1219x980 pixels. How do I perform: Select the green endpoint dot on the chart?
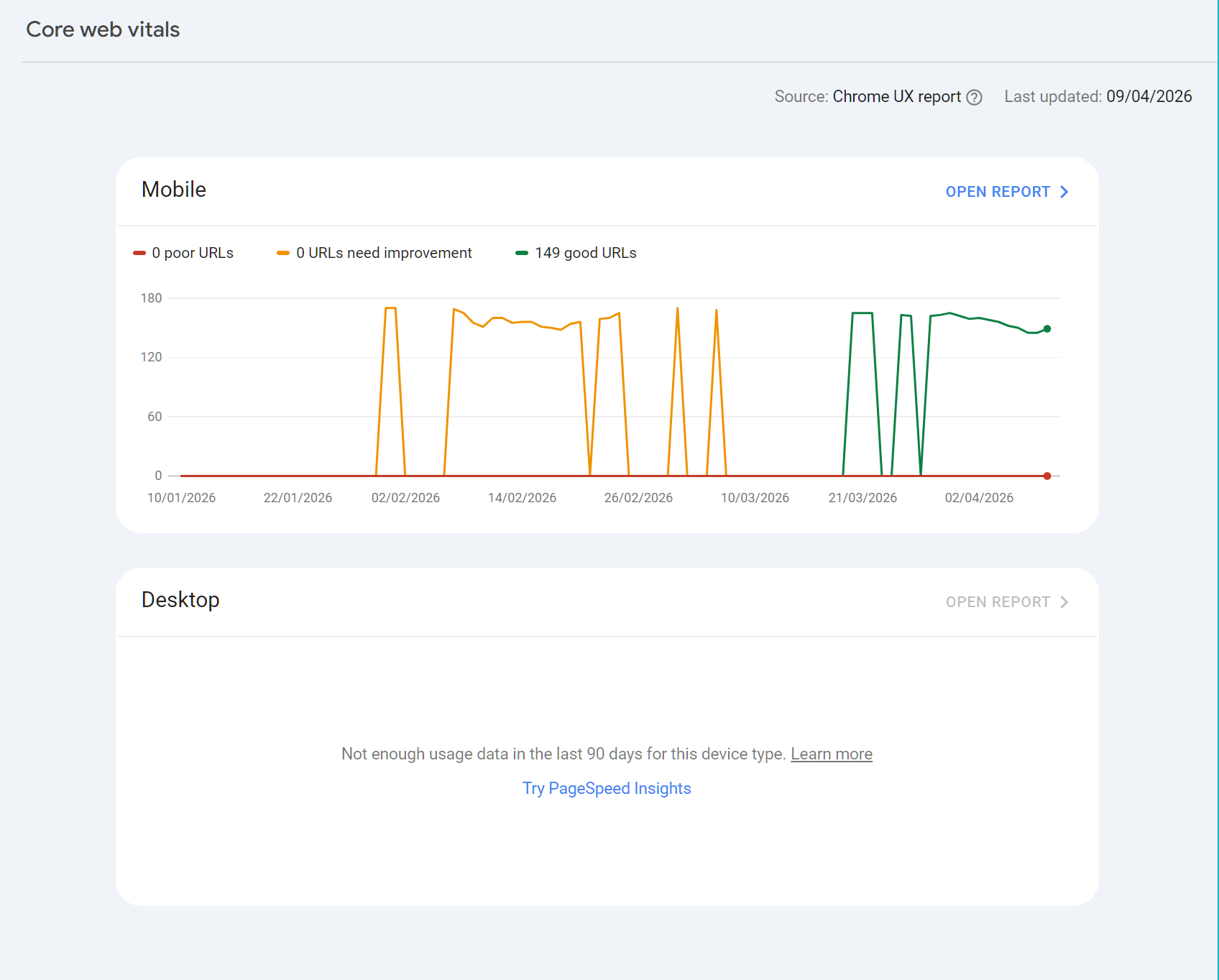click(1047, 329)
